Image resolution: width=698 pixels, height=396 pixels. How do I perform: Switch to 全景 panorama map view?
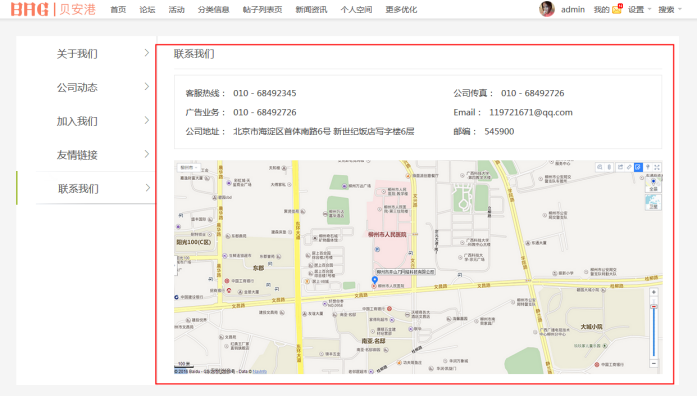coord(653,184)
